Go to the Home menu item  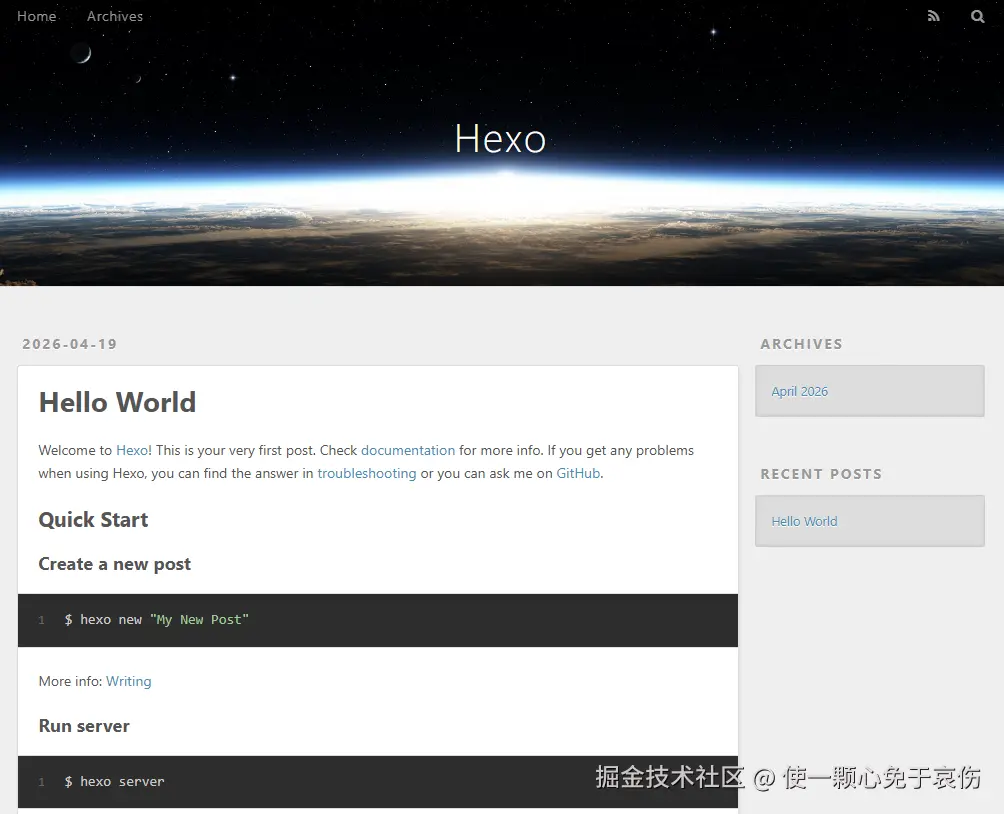(36, 16)
